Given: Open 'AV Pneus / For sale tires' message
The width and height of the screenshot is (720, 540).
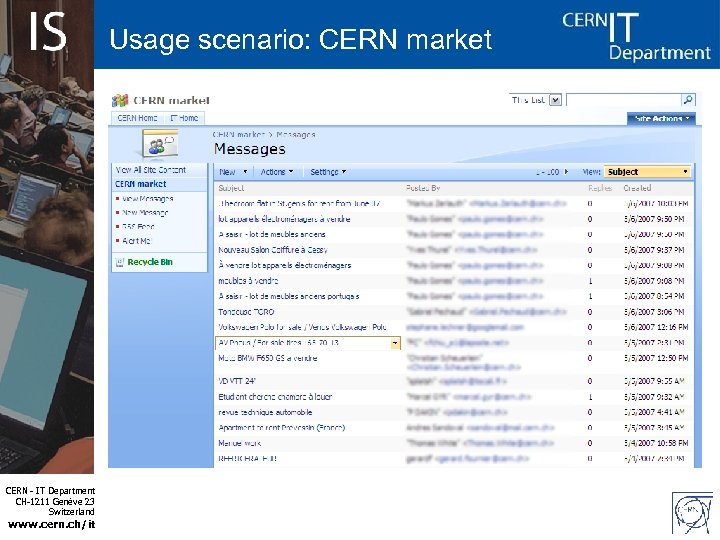Looking at the screenshot, I should [x=278, y=343].
